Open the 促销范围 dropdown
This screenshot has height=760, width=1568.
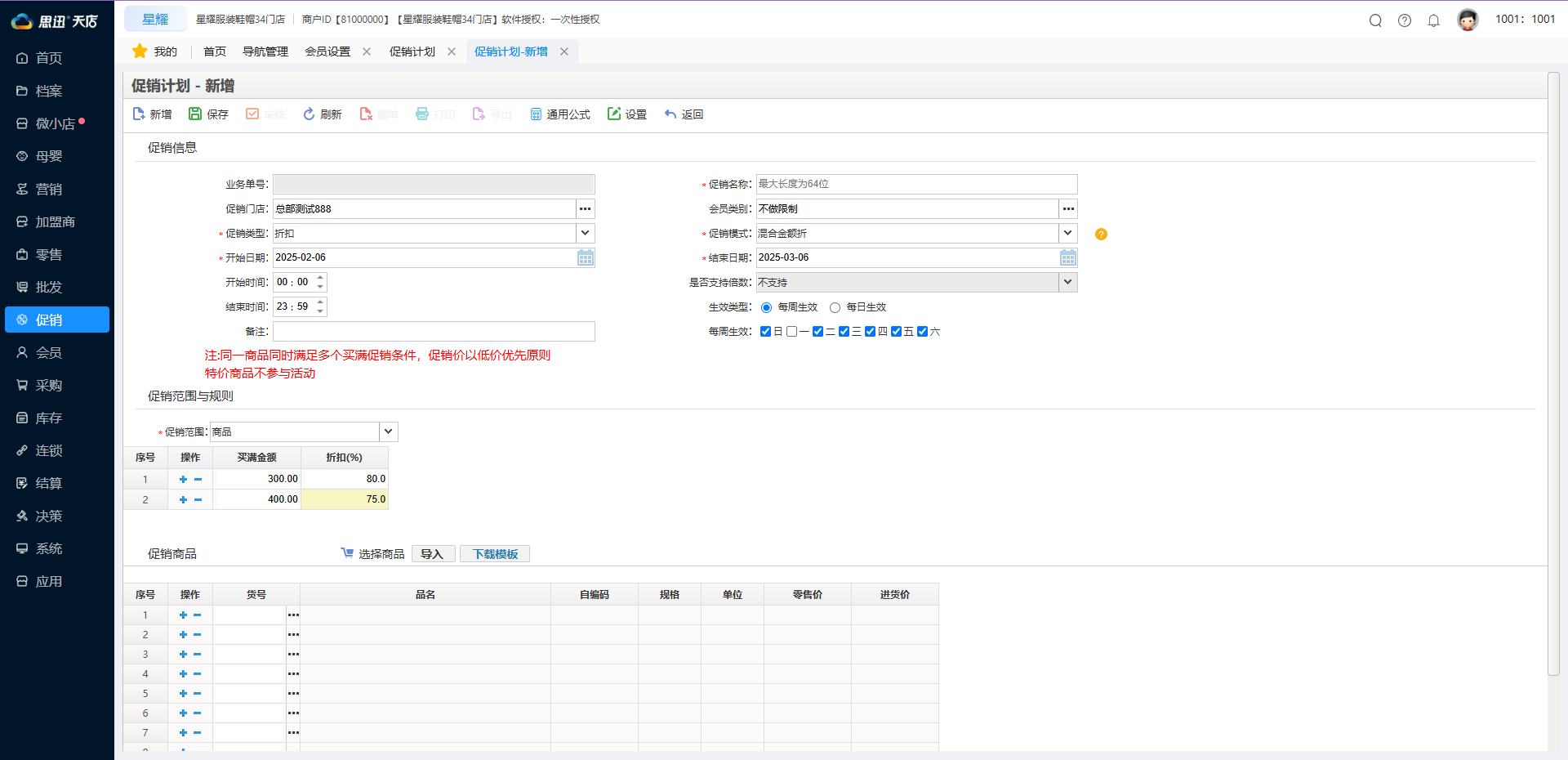tap(389, 431)
